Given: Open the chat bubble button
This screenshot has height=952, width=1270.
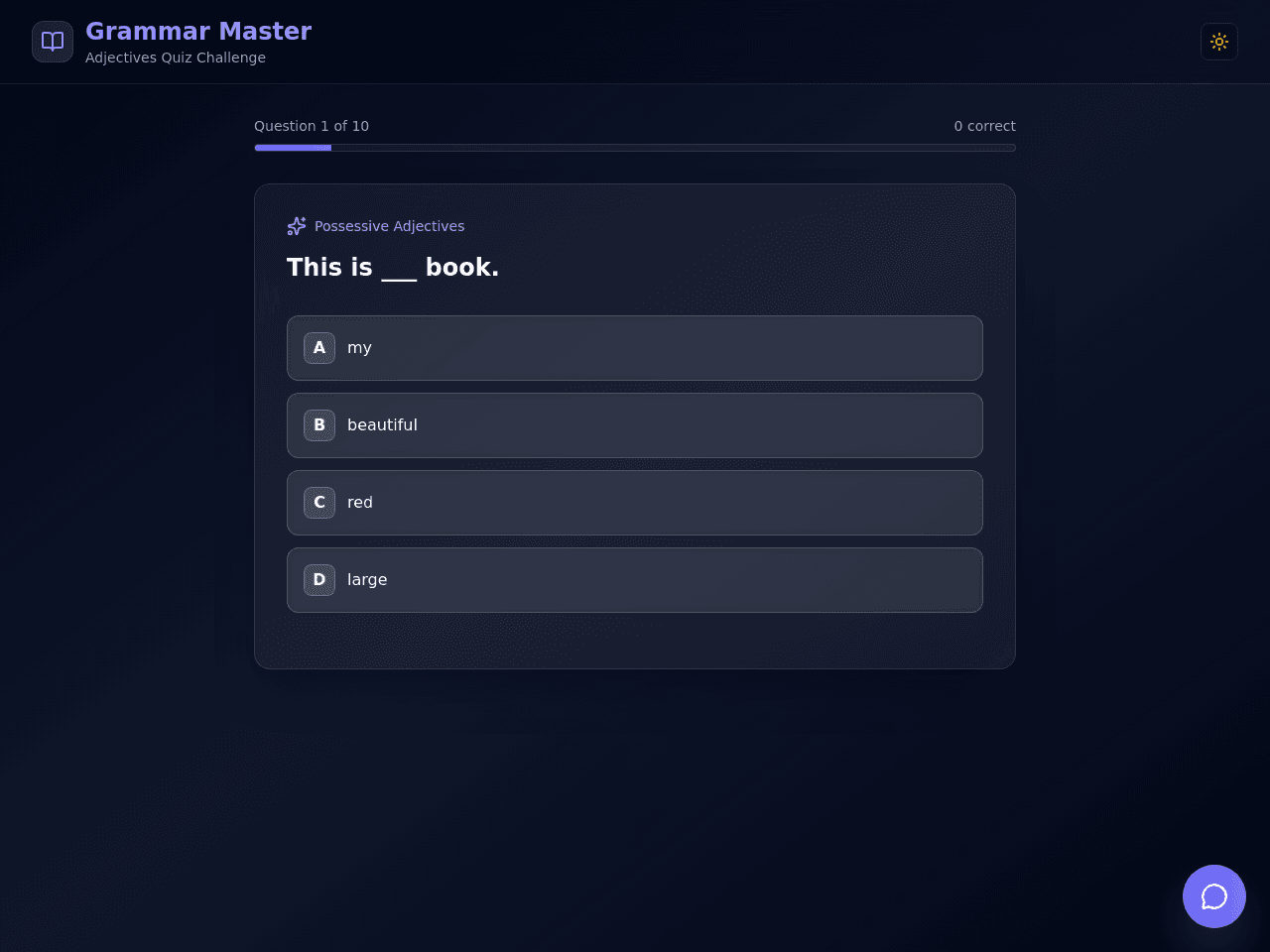Looking at the screenshot, I should [x=1214, y=896].
